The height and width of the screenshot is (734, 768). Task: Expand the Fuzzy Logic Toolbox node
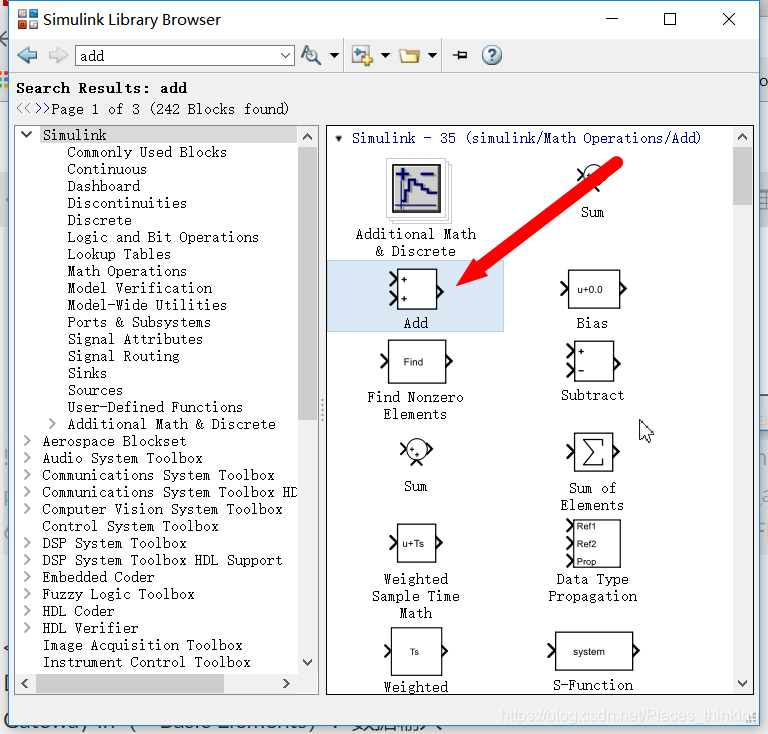click(x=27, y=594)
